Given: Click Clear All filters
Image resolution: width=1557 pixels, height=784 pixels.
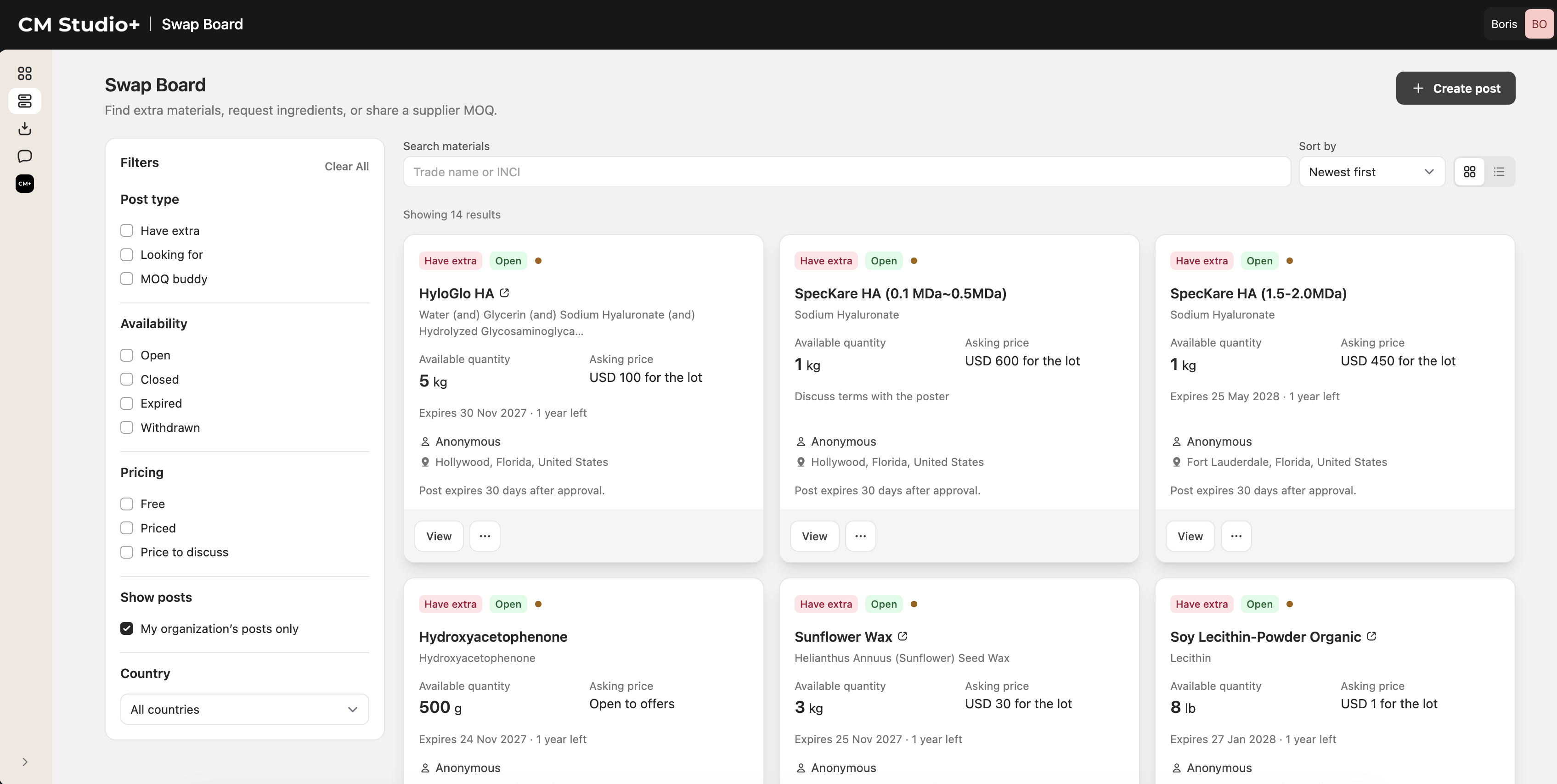Looking at the screenshot, I should (346, 166).
